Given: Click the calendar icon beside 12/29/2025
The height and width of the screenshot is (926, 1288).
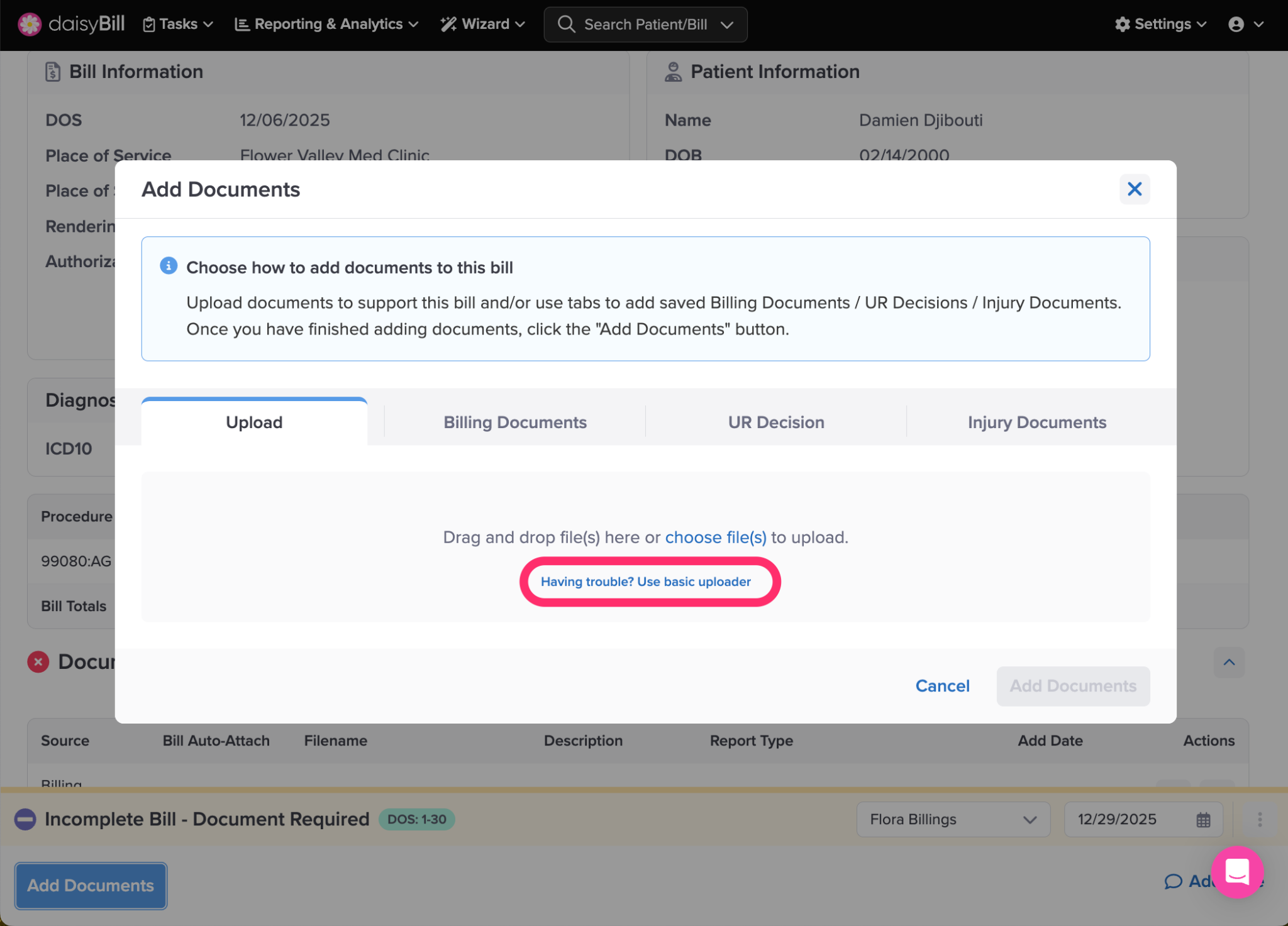Looking at the screenshot, I should click(x=1202, y=820).
